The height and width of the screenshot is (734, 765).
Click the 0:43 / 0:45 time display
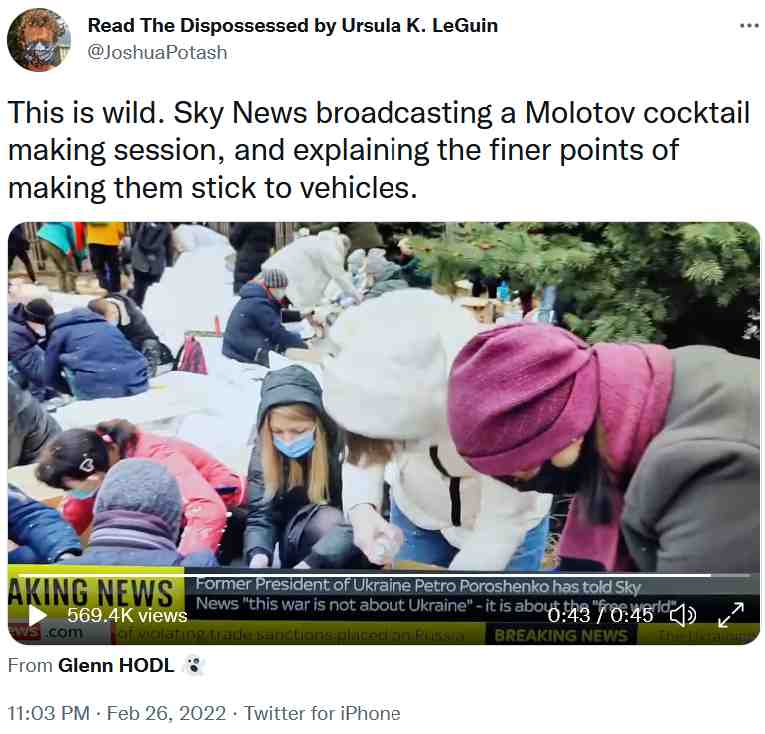tap(600, 615)
